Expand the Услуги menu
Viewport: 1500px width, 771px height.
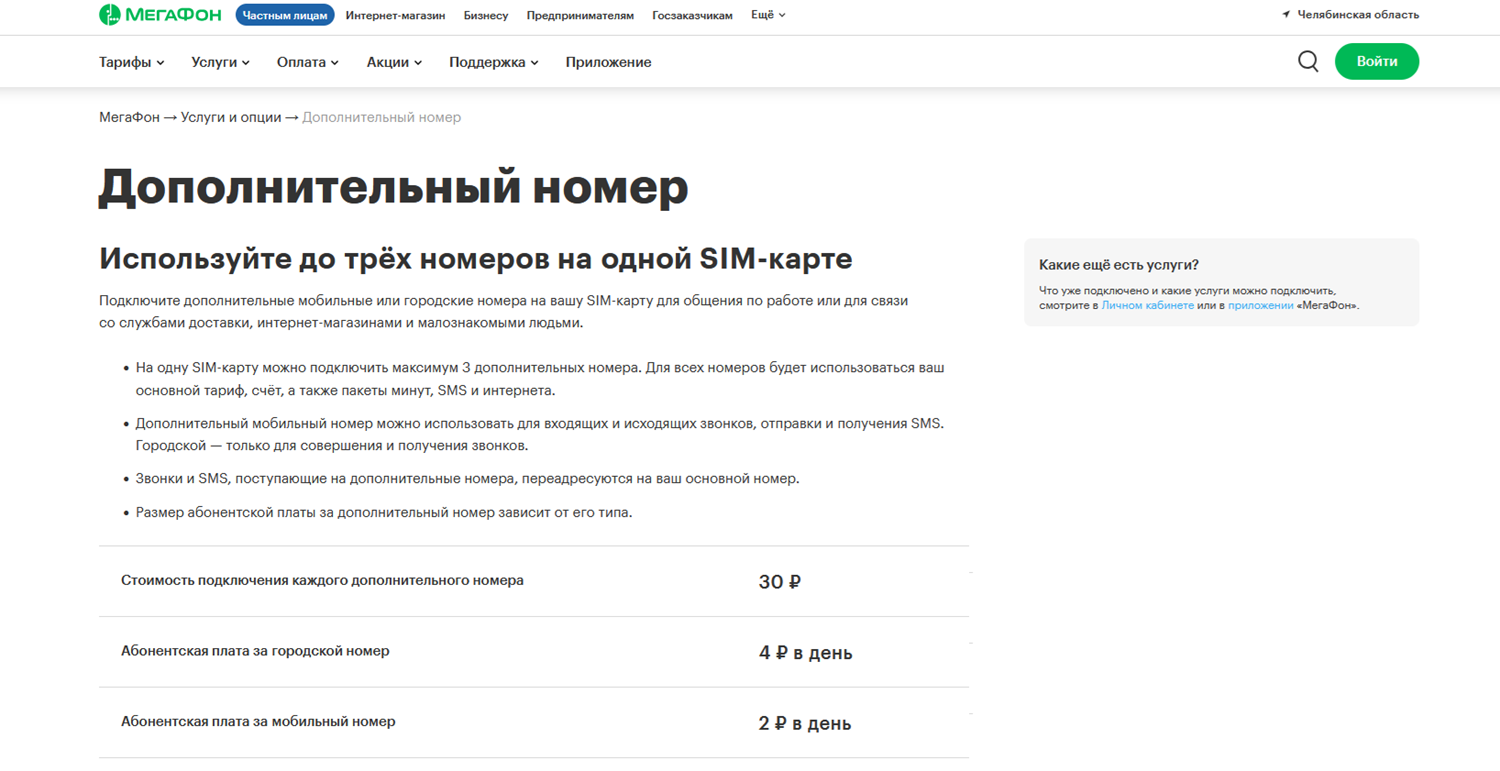coord(221,62)
